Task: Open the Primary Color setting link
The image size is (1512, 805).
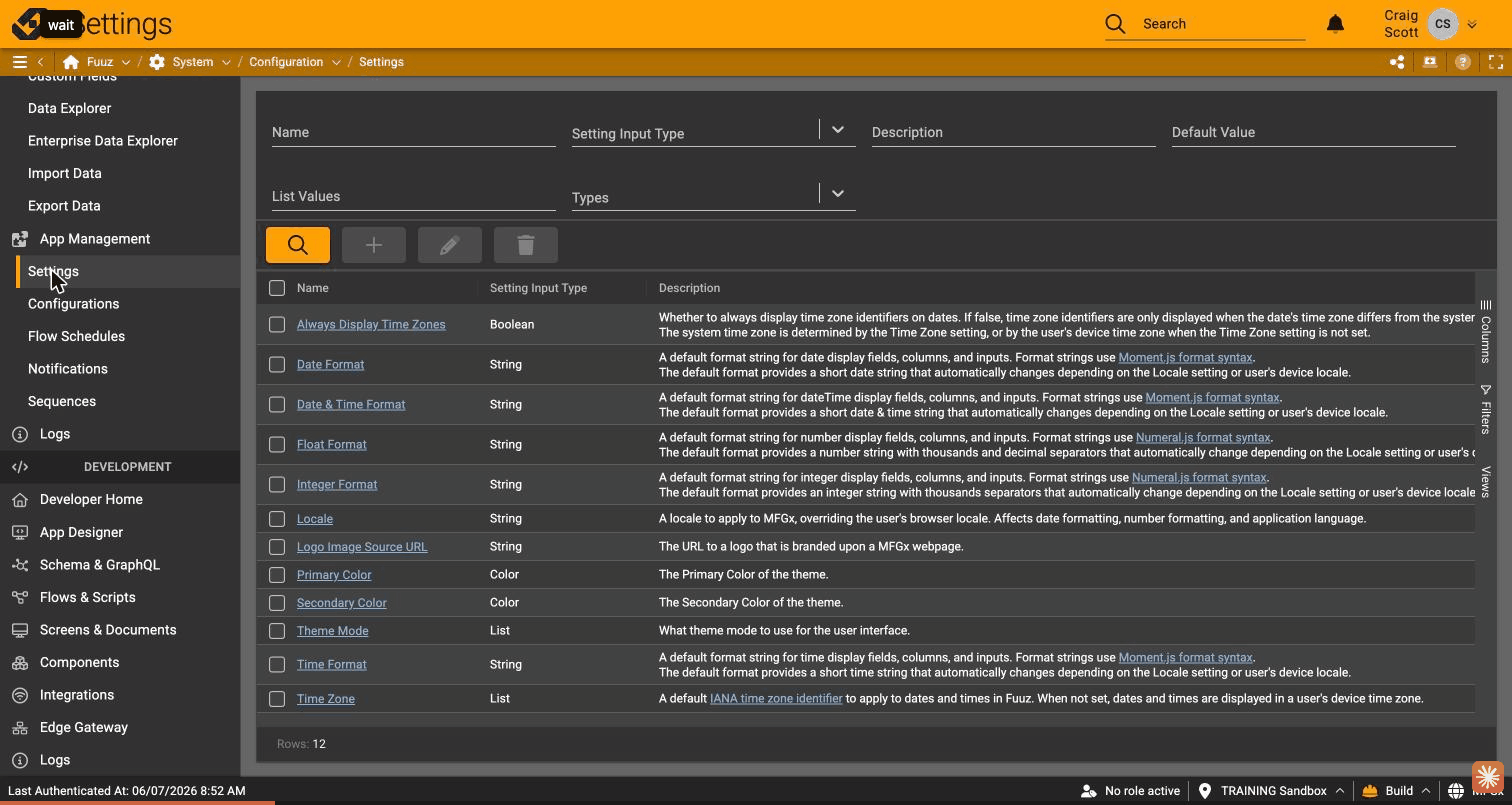Action: (334, 575)
